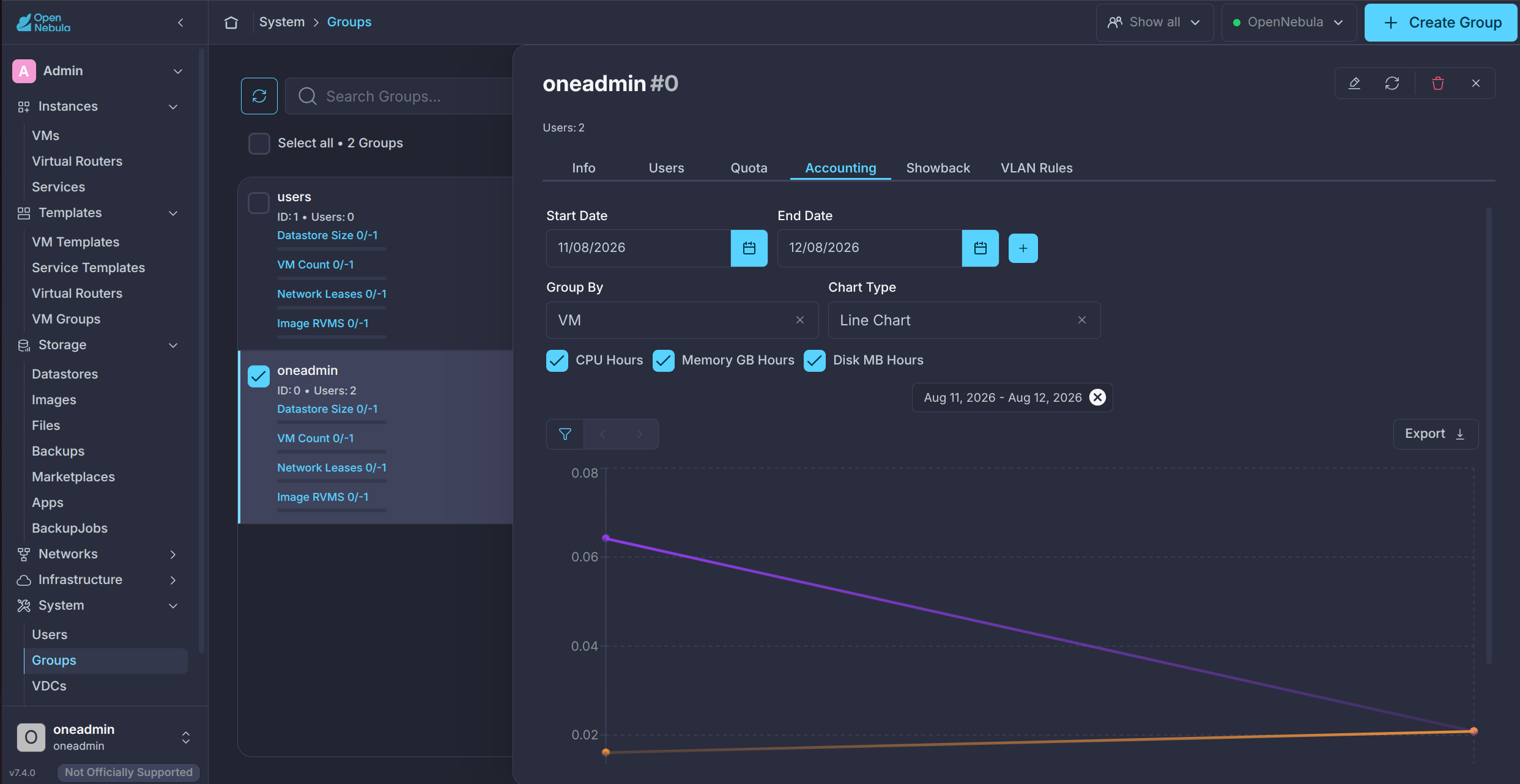1520x784 pixels.
Task: Click the OpenNebula logo
Action: pyautogui.click(x=43, y=23)
